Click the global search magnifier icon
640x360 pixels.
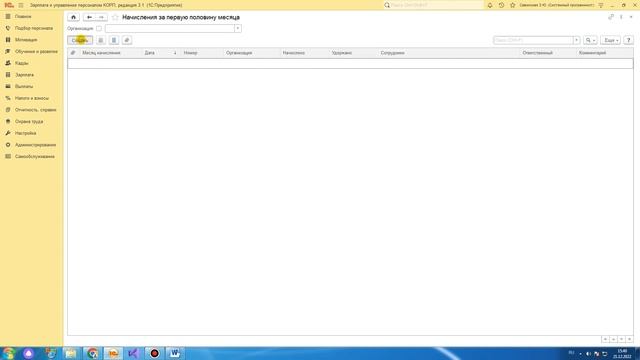point(387,5)
